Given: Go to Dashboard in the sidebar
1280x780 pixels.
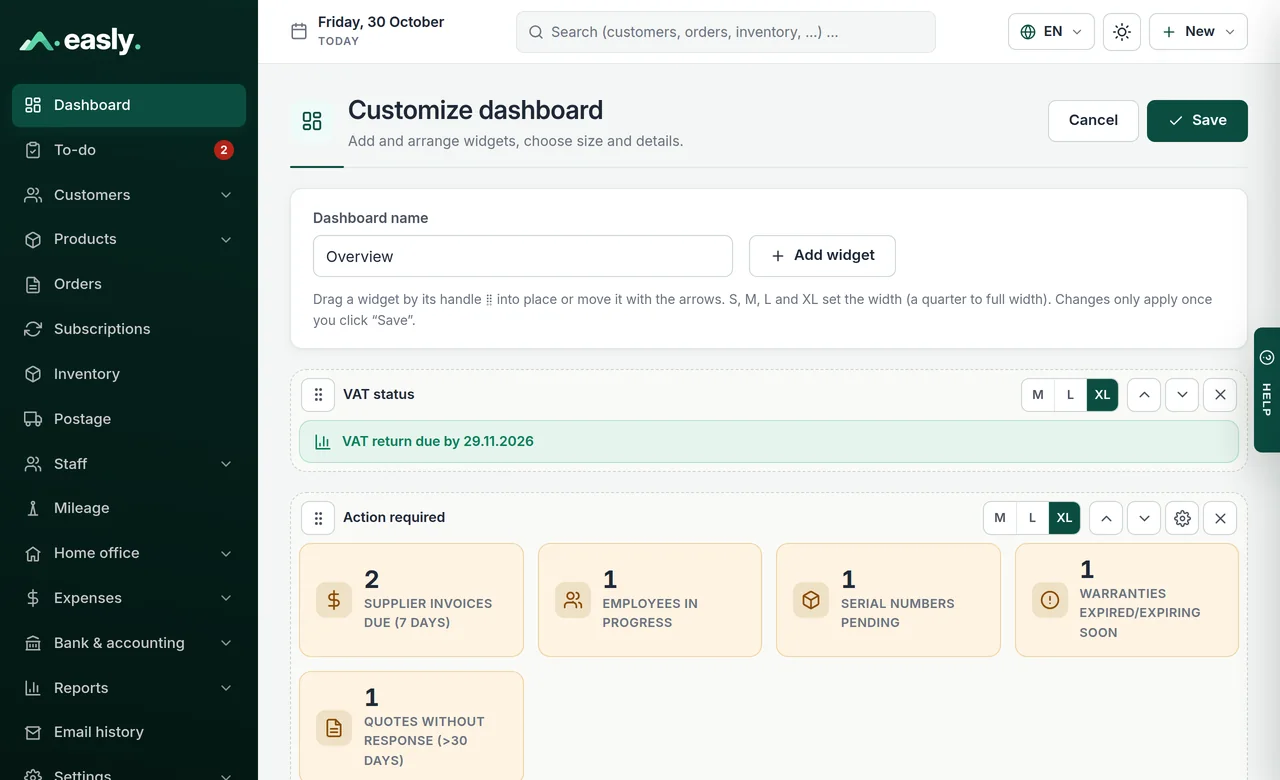Looking at the screenshot, I should 129,105.
